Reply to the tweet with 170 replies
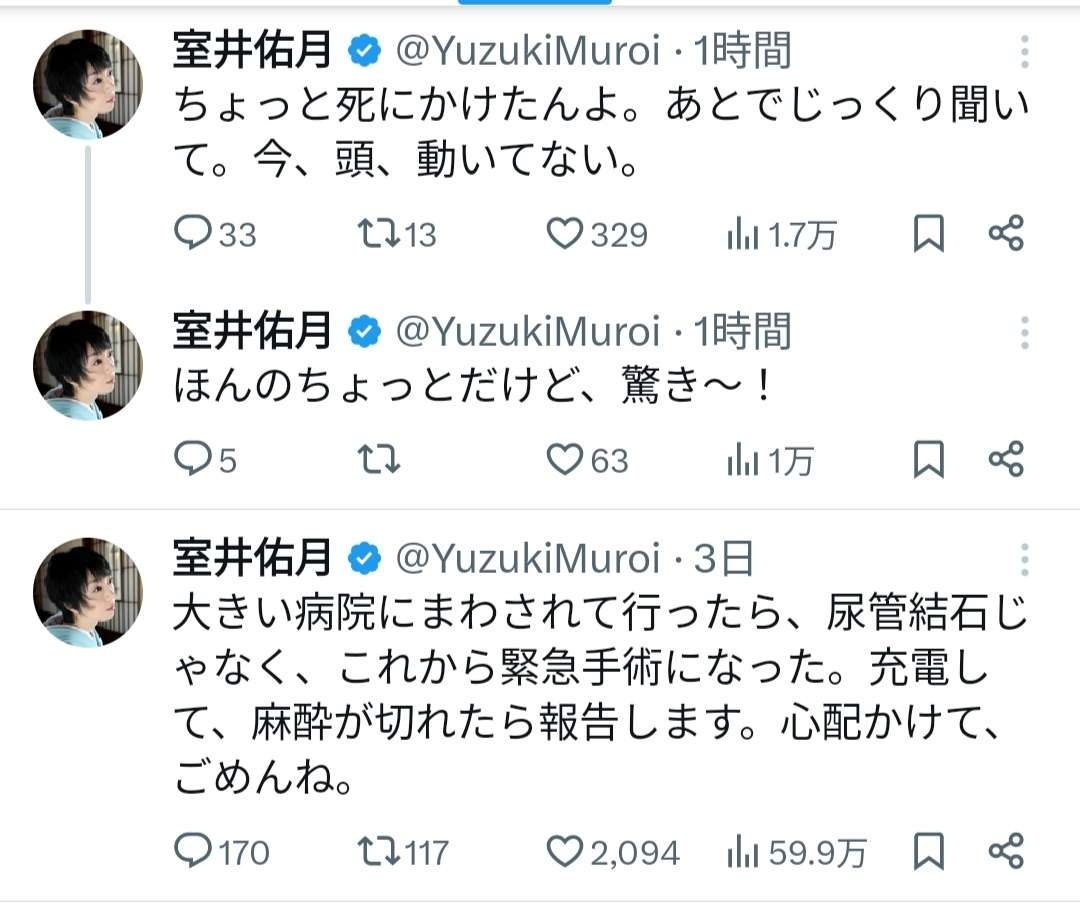Screen dimensions: 1080x911 191,851
